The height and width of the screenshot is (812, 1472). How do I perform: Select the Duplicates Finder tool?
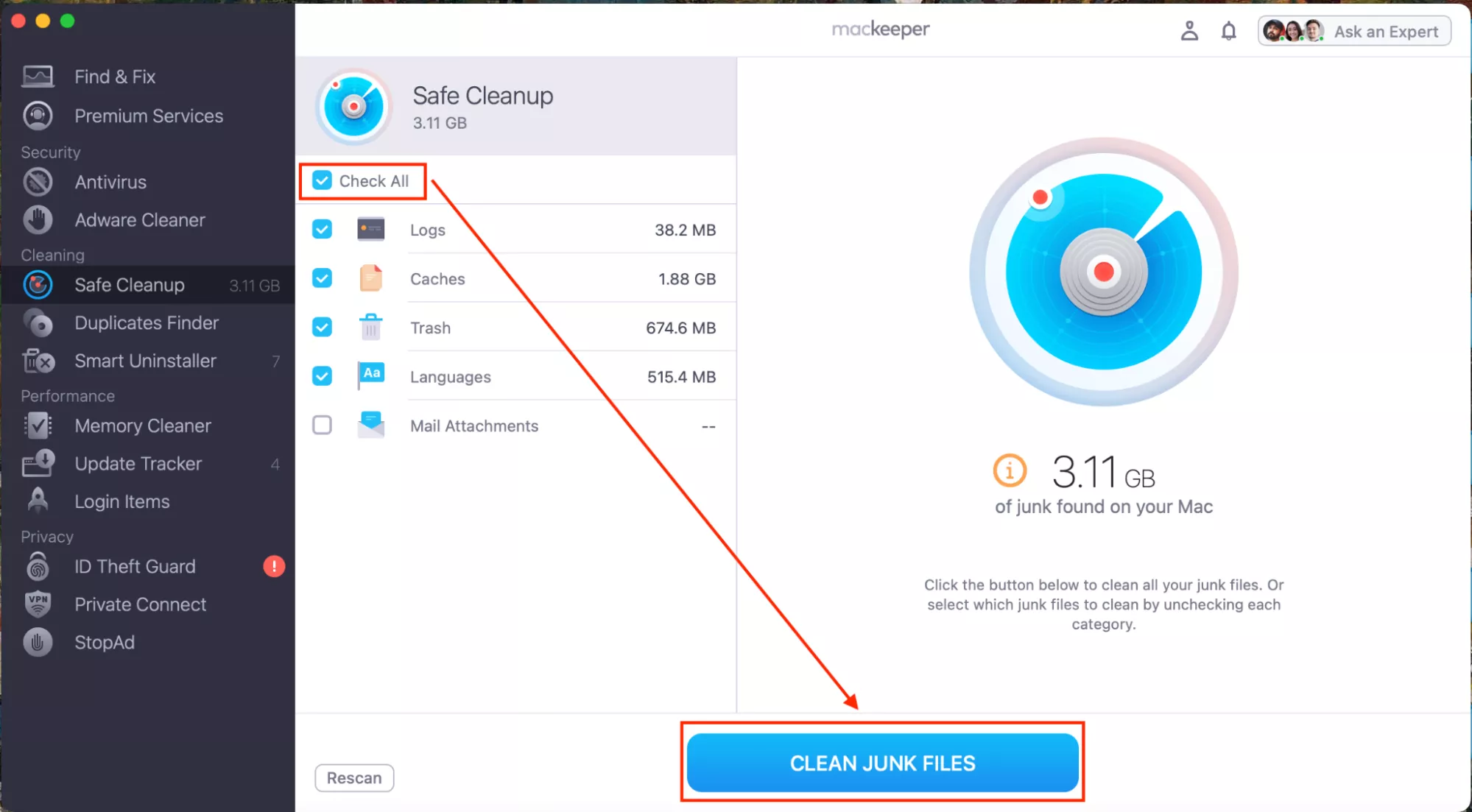point(147,322)
